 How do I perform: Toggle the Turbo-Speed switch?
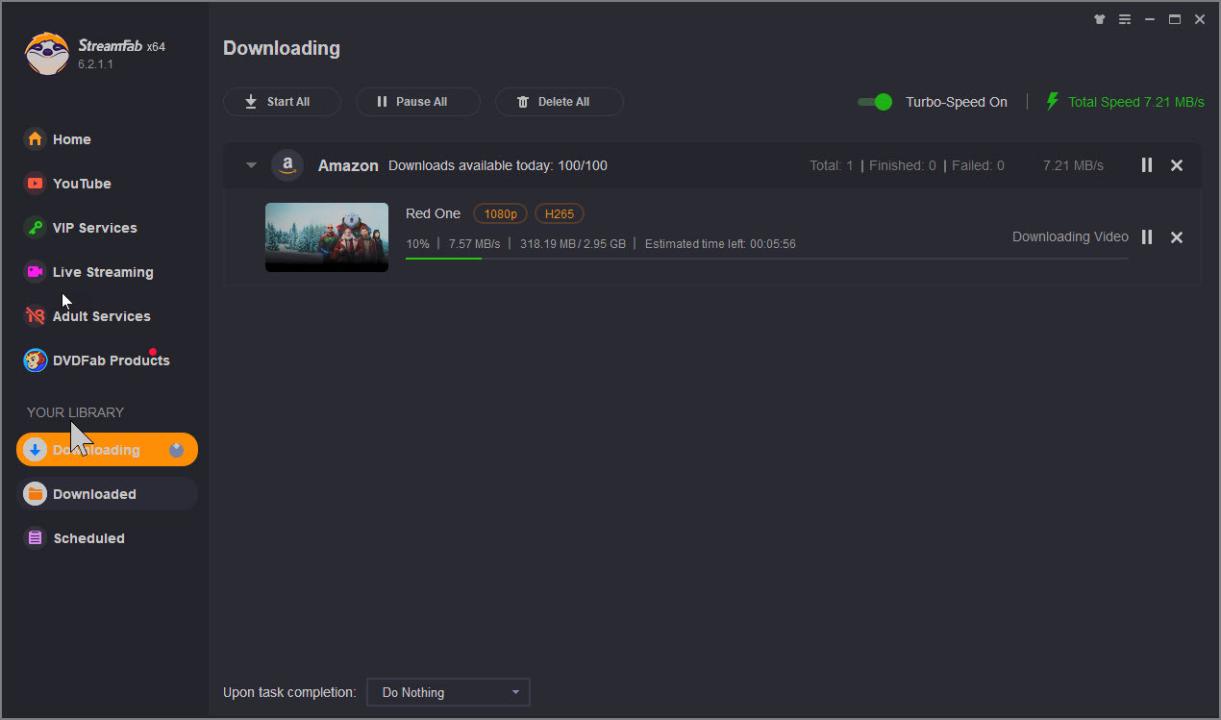875,102
